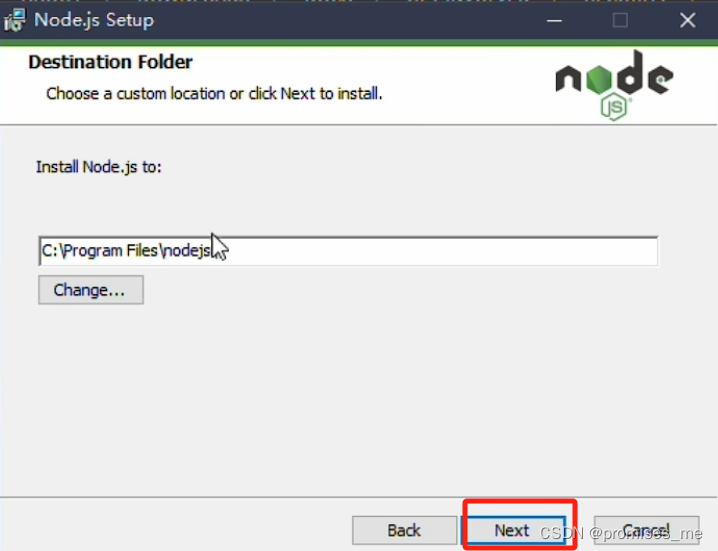This screenshot has width=718, height=551.
Task: Click the 'Node.js Setup' title text
Action: point(94,20)
